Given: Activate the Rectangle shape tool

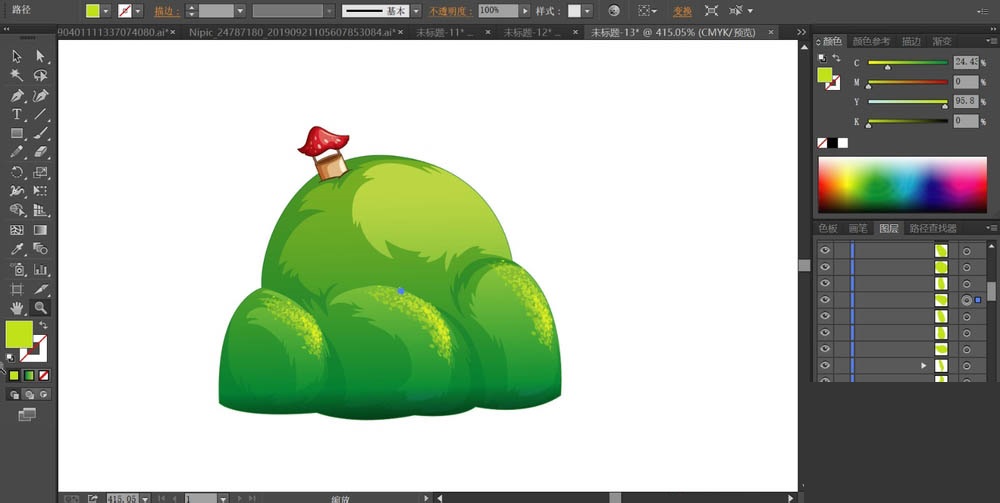Looking at the screenshot, I should [x=17, y=134].
